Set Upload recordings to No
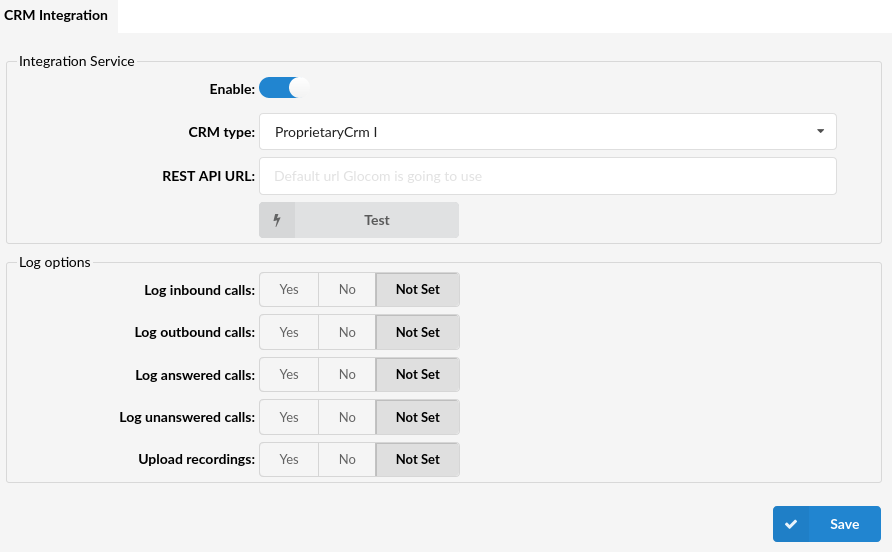The height and width of the screenshot is (553, 892). tap(347, 459)
